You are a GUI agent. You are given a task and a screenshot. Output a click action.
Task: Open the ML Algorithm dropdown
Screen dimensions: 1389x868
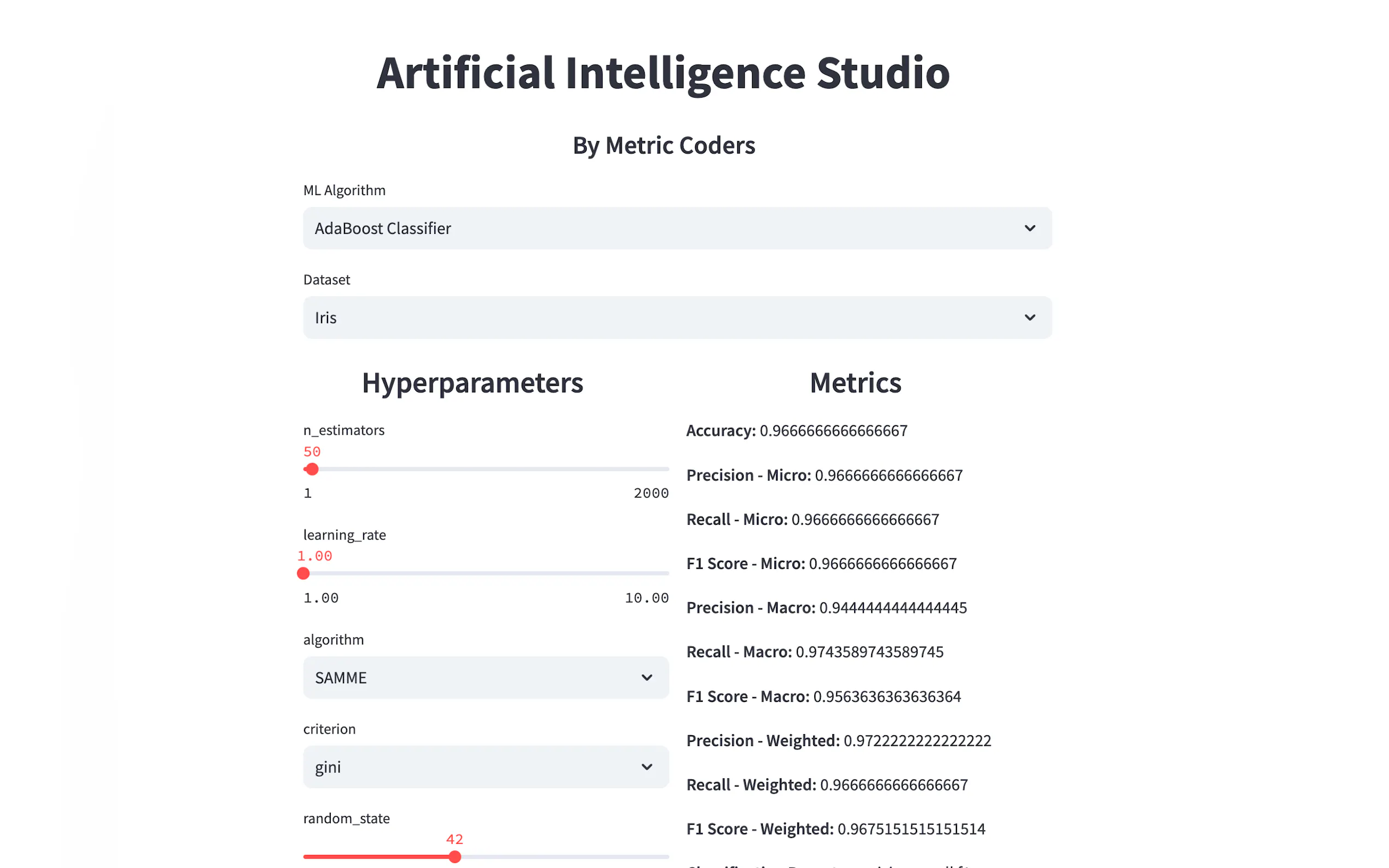click(x=632, y=228)
